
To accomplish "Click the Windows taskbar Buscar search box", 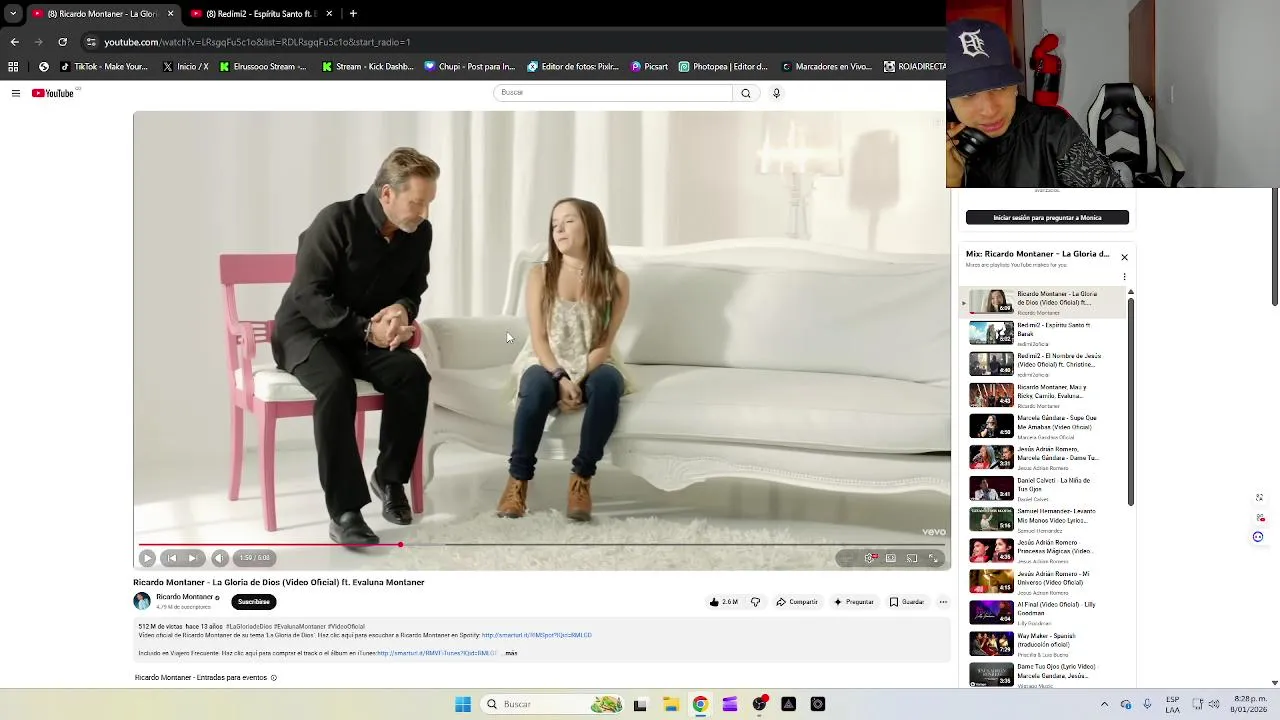I will tap(552, 704).
